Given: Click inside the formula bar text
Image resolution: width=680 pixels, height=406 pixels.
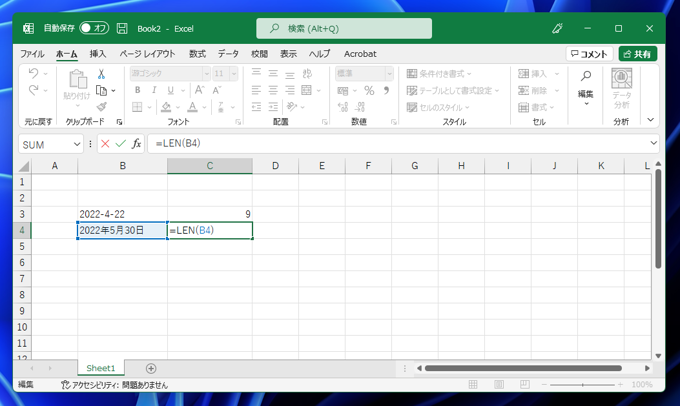Looking at the screenshot, I should tap(178, 143).
